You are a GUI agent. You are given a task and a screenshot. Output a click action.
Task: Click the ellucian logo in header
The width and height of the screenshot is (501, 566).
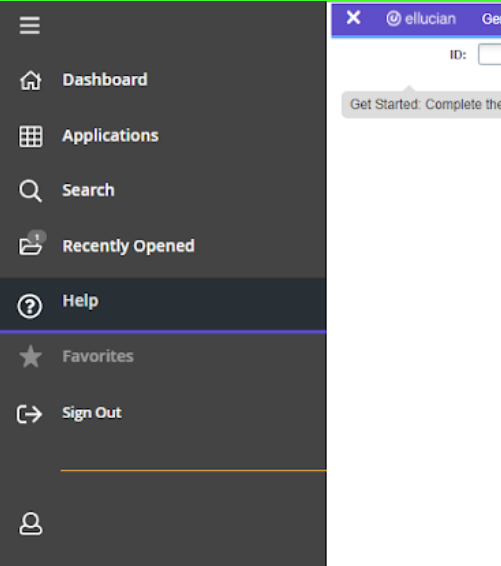[x=421, y=18]
